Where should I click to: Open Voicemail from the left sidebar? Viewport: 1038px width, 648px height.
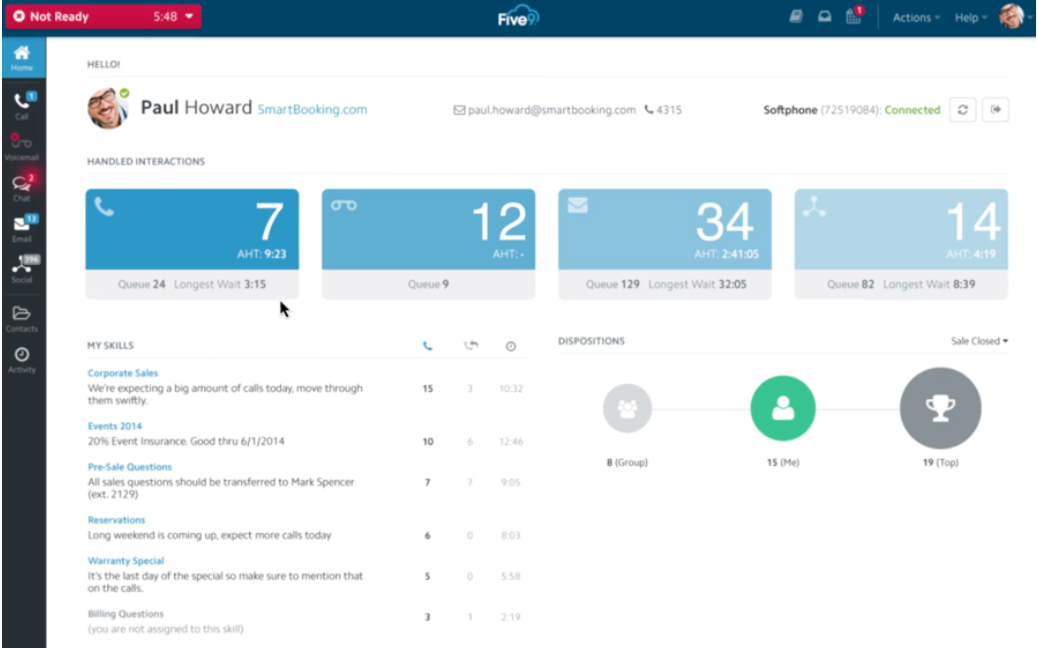click(22, 147)
